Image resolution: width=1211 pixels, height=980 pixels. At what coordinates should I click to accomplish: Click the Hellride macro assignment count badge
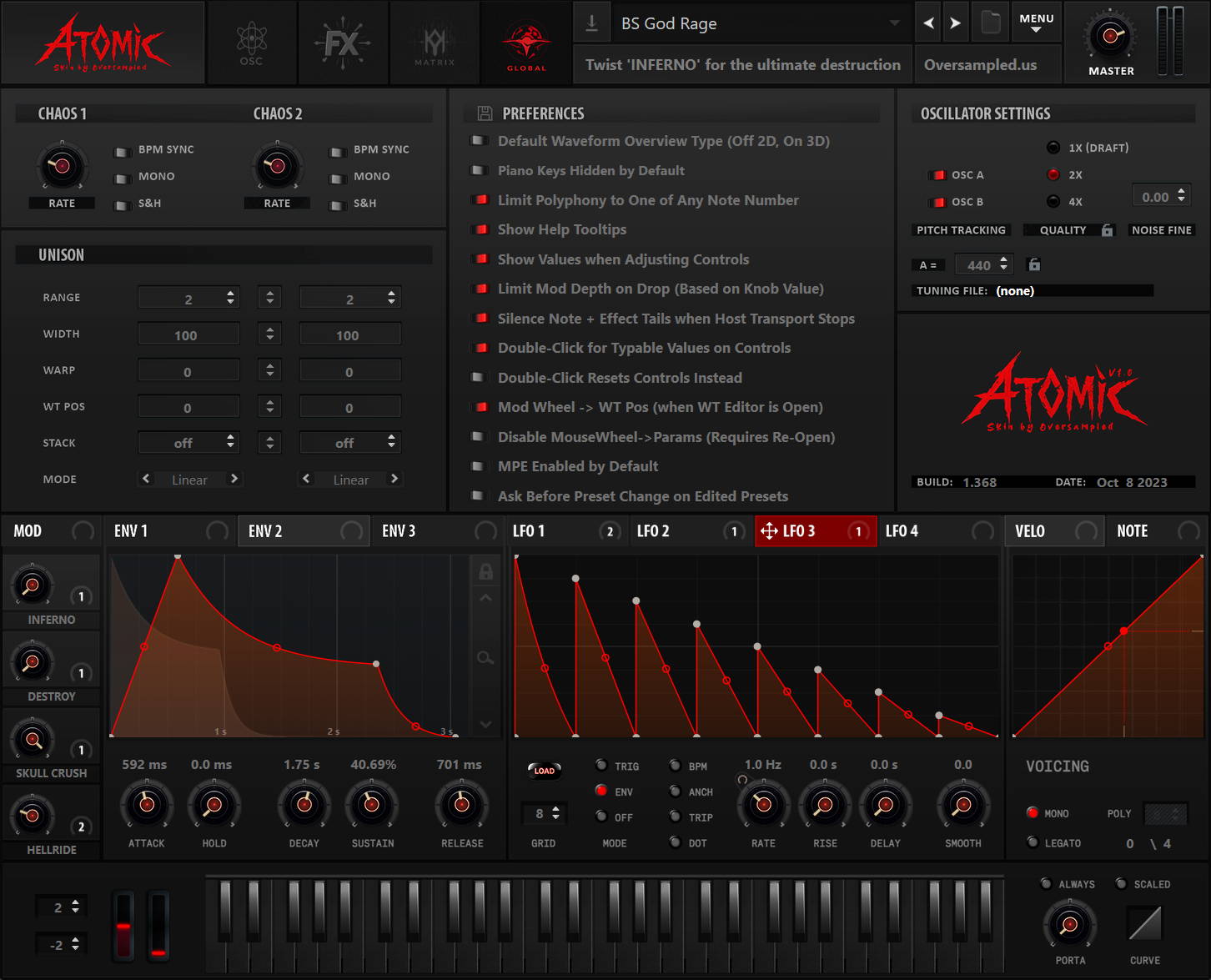point(81,827)
